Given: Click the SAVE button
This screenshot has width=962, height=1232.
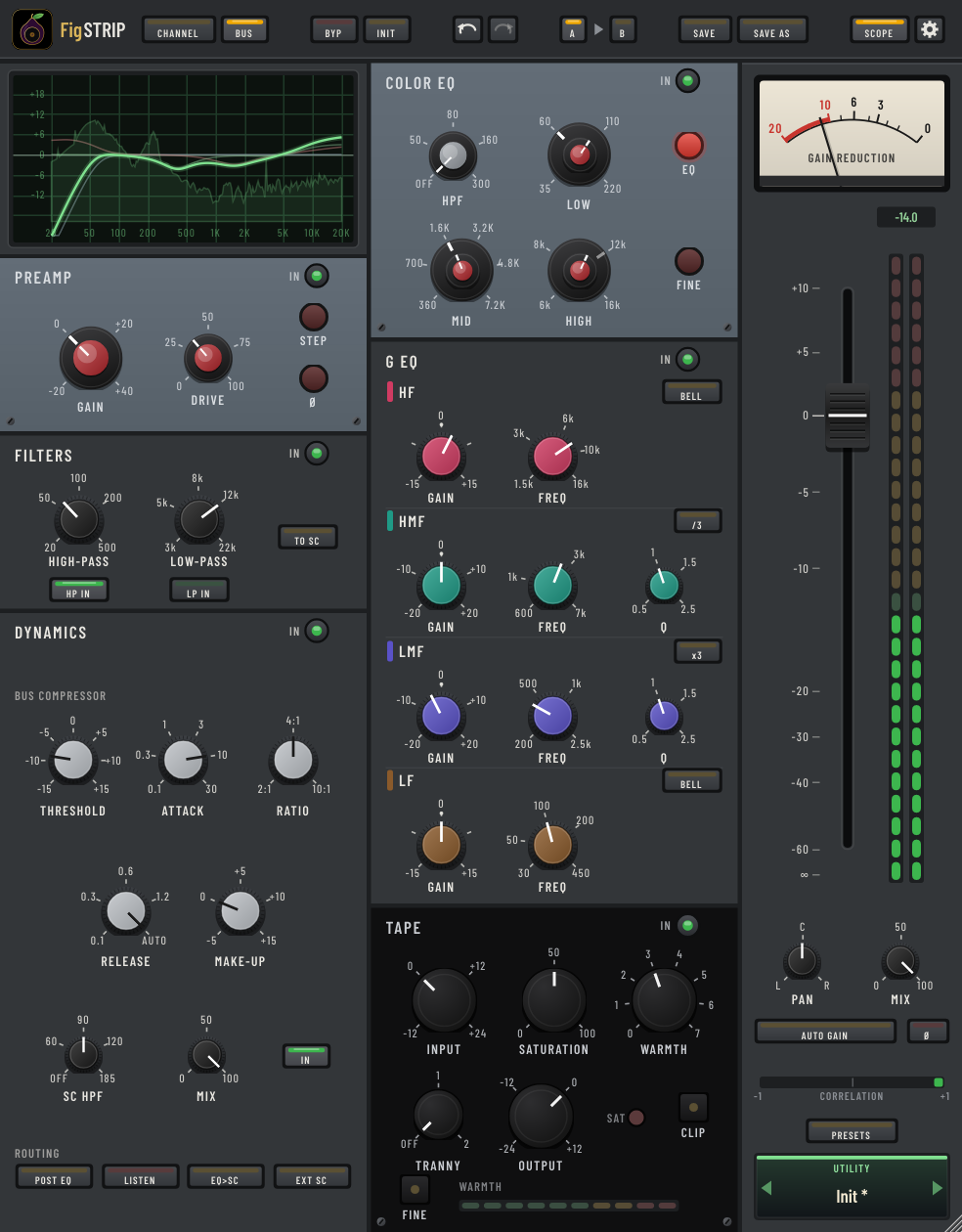Looking at the screenshot, I should coord(704,30).
